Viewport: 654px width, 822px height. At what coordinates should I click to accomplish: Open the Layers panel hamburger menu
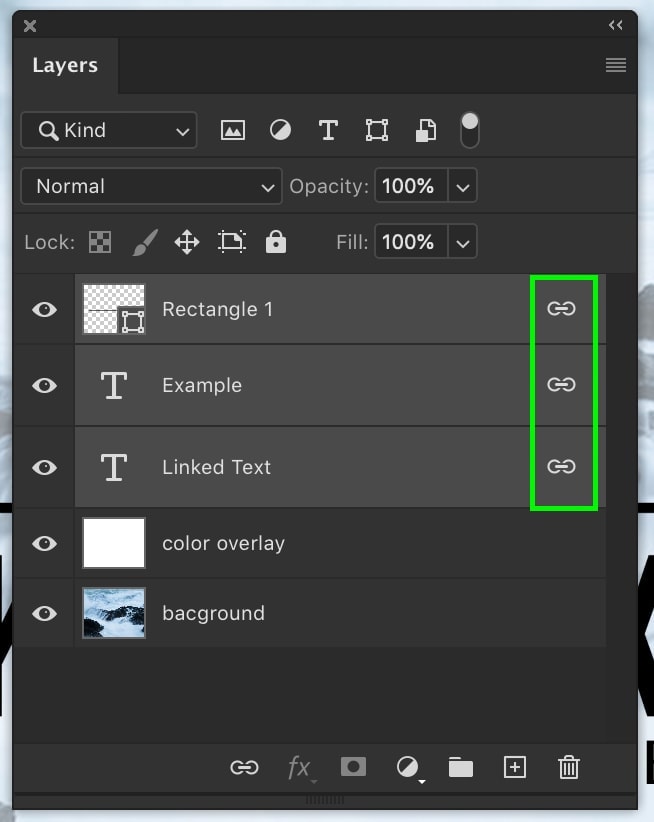click(x=616, y=65)
